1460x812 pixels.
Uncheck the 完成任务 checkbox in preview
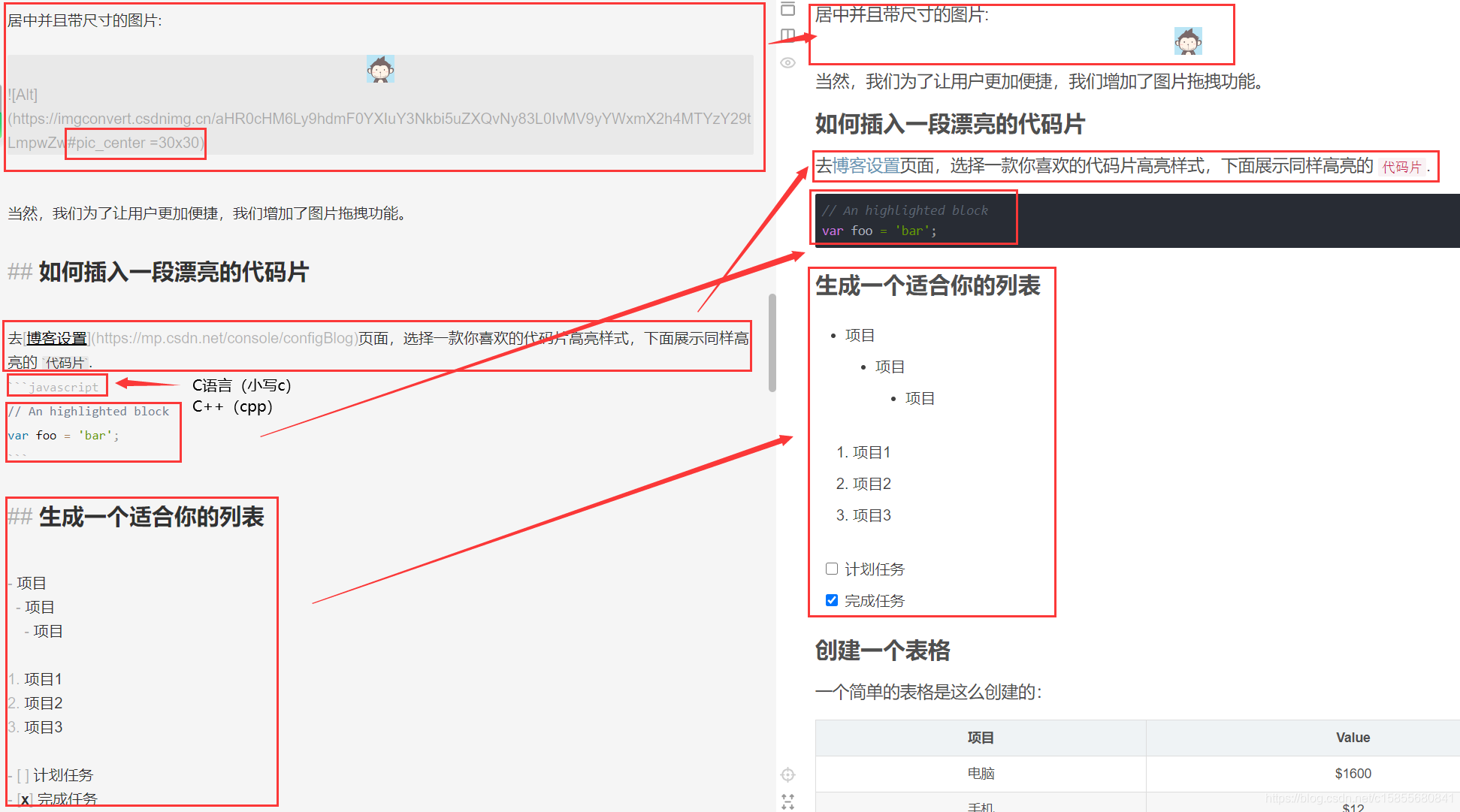(x=832, y=600)
